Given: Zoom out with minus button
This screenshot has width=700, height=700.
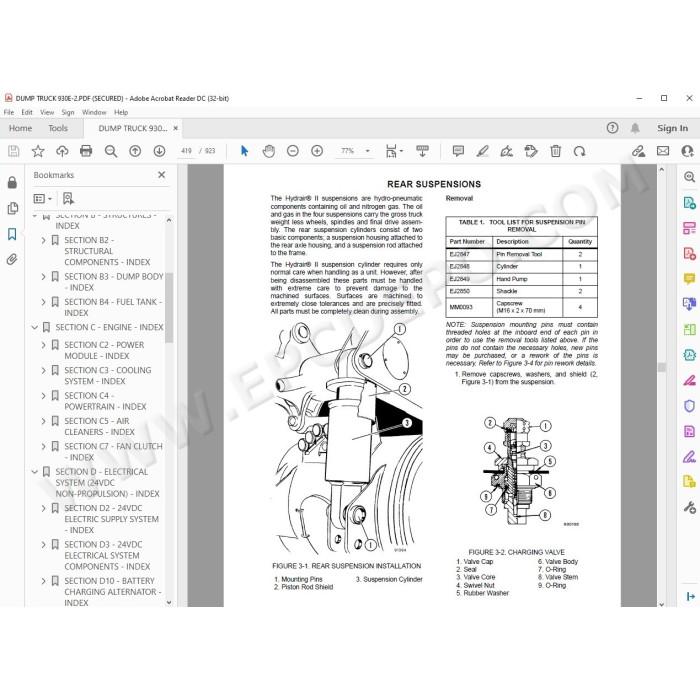Looking at the screenshot, I should click(293, 151).
